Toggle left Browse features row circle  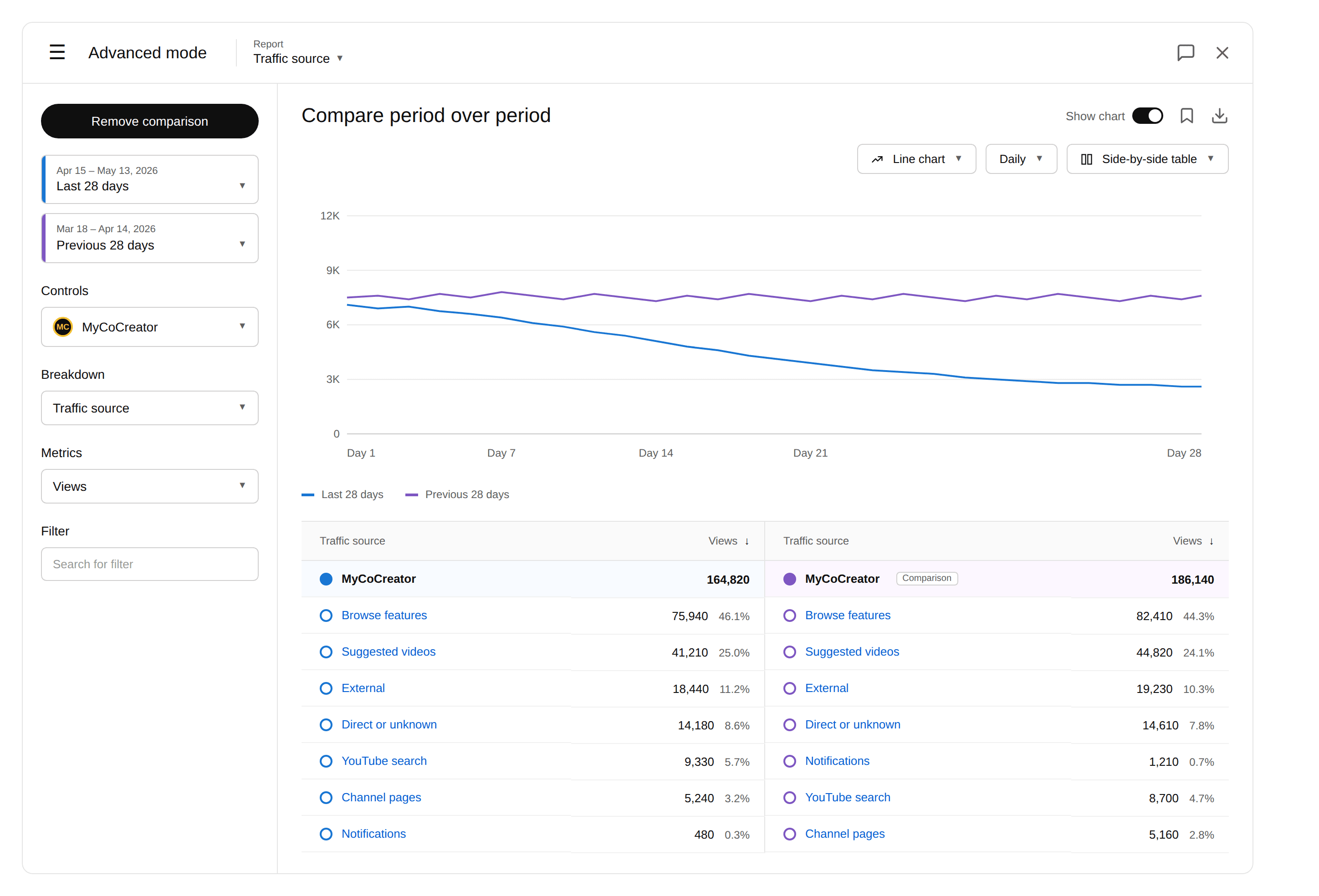coord(326,616)
